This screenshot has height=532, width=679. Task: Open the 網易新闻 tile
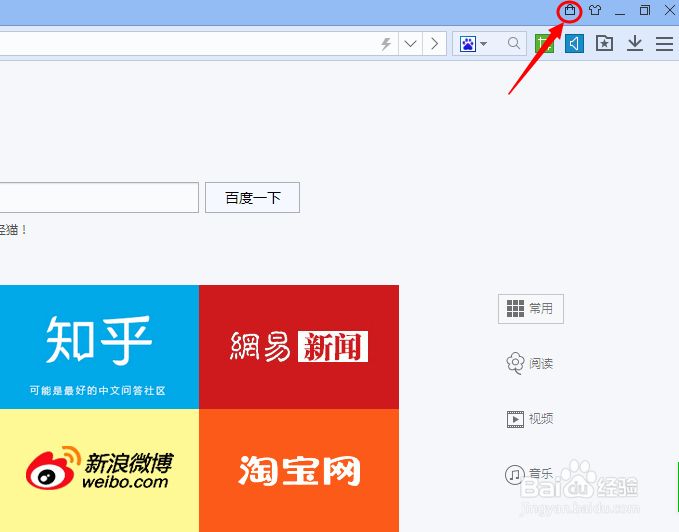(x=299, y=347)
